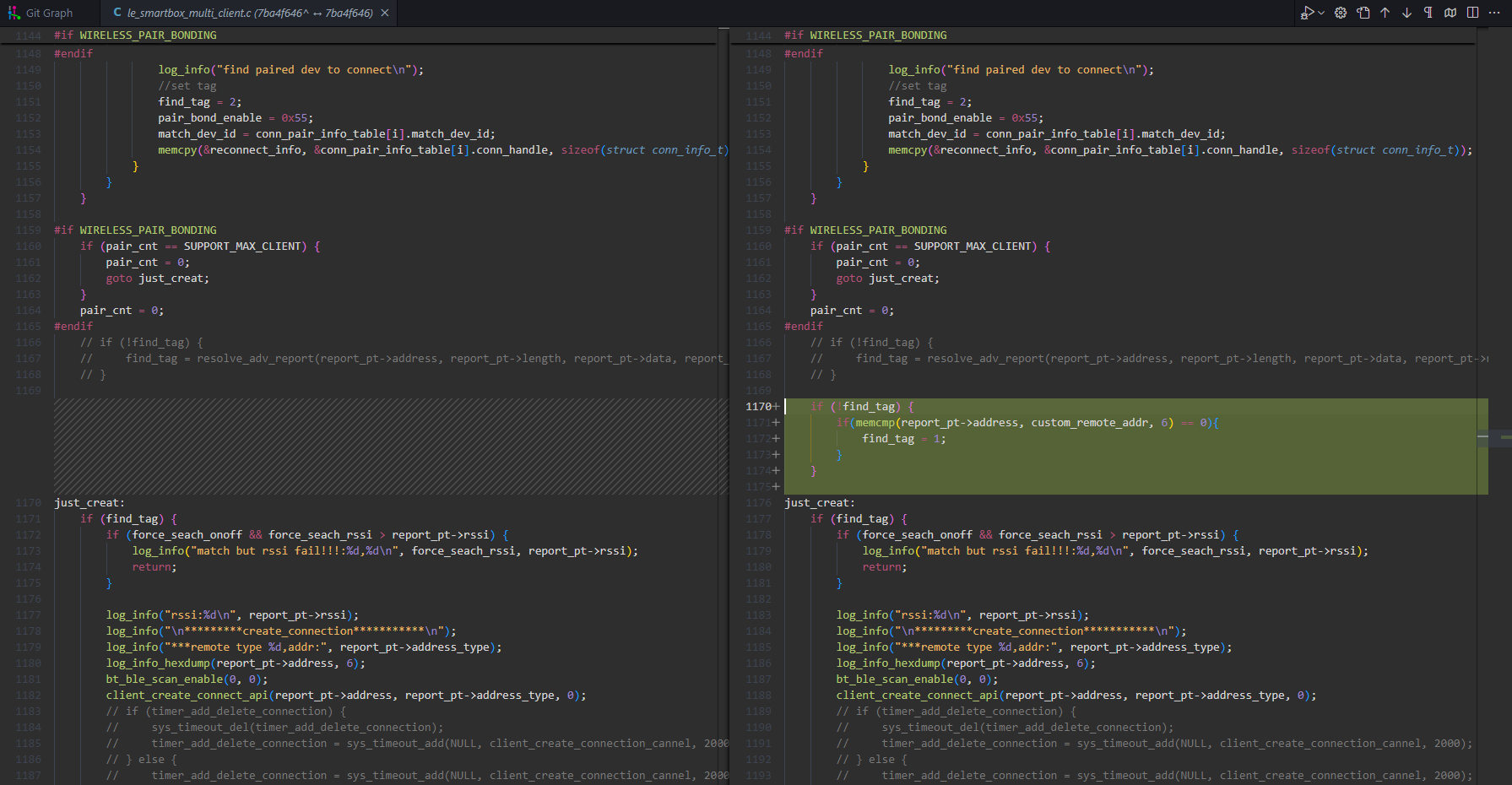Run or debug the file with the play icon
1512x785 pixels.
tap(1307, 13)
